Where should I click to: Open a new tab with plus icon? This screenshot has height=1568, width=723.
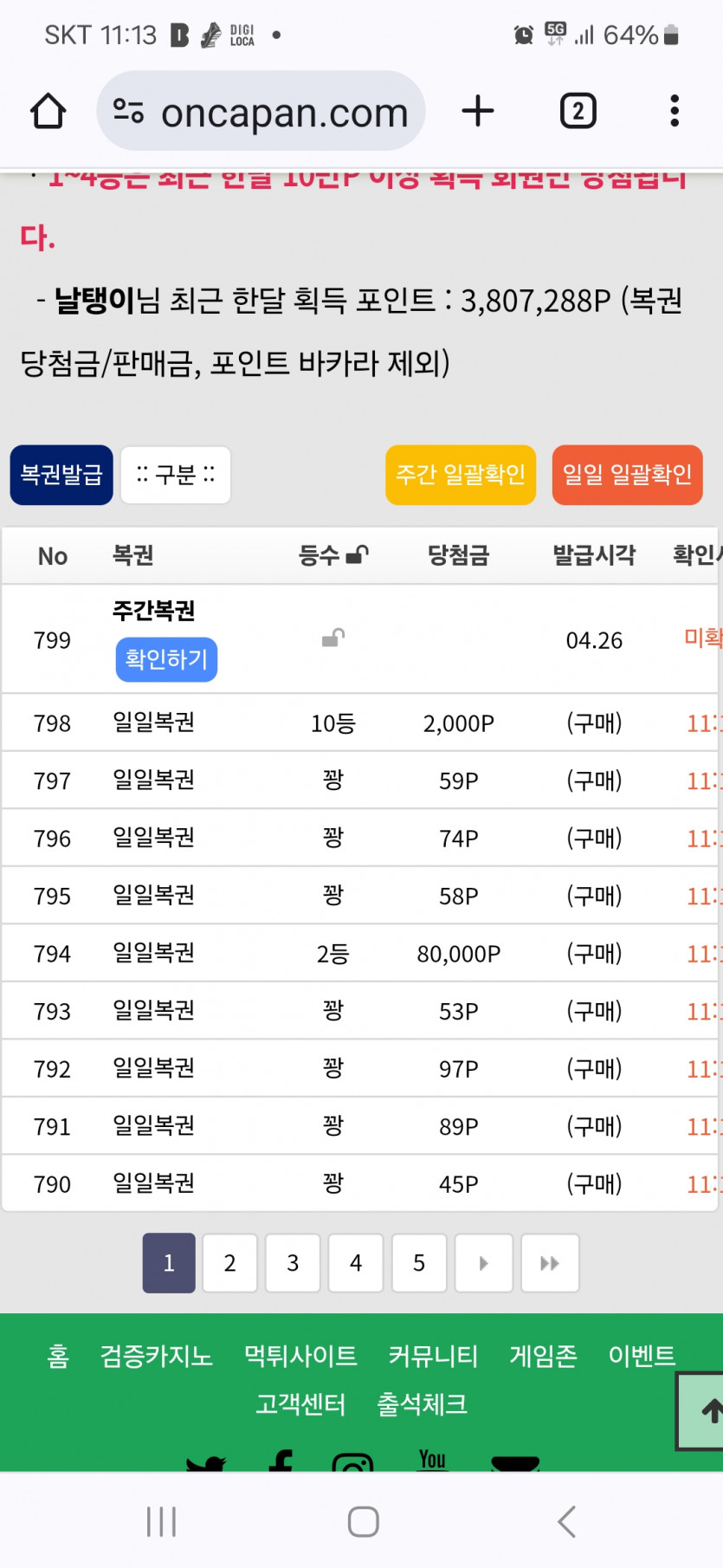(x=477, y=112)
